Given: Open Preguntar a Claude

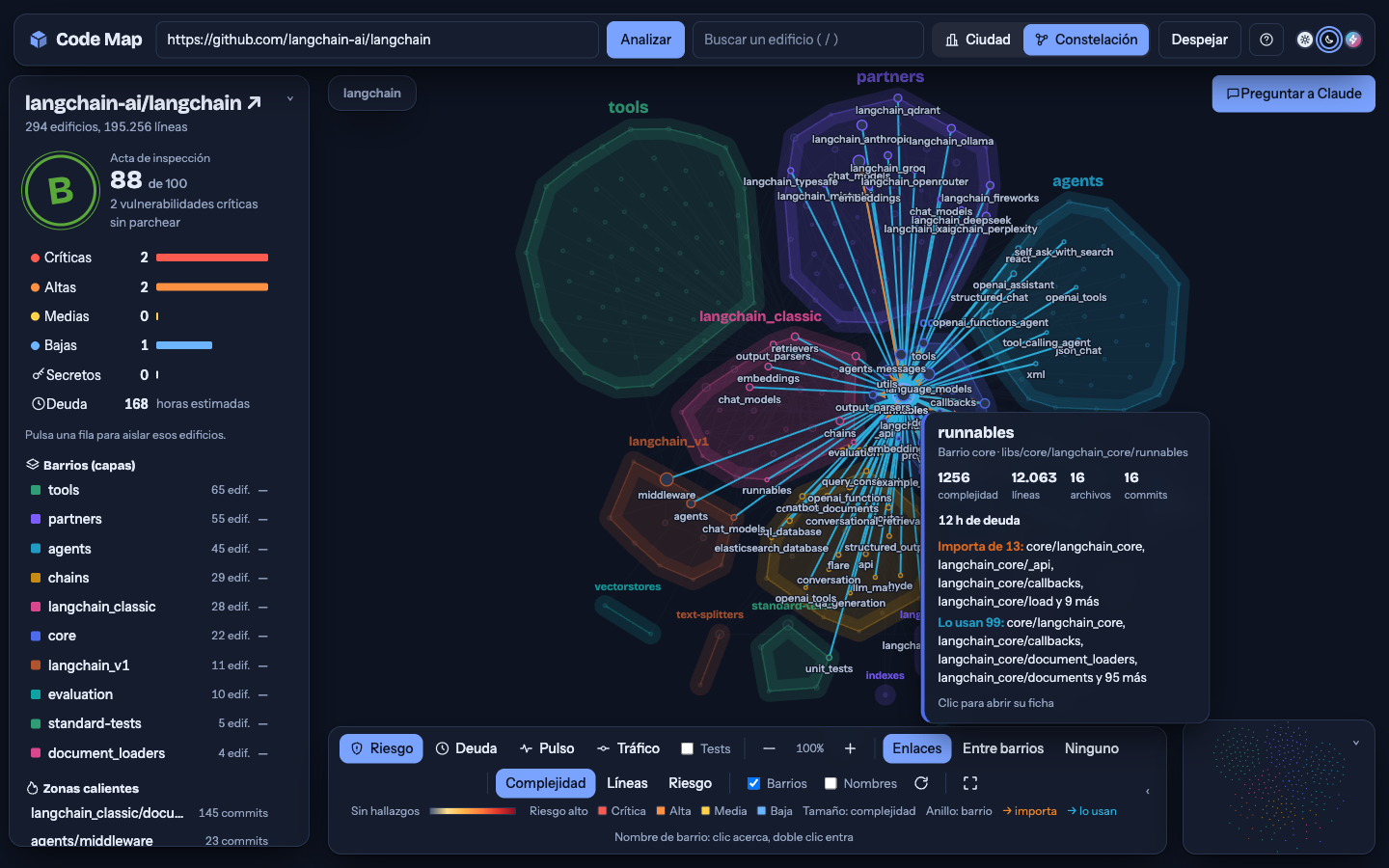Looking at the screenshot, I should click(x=1294, y=94).
